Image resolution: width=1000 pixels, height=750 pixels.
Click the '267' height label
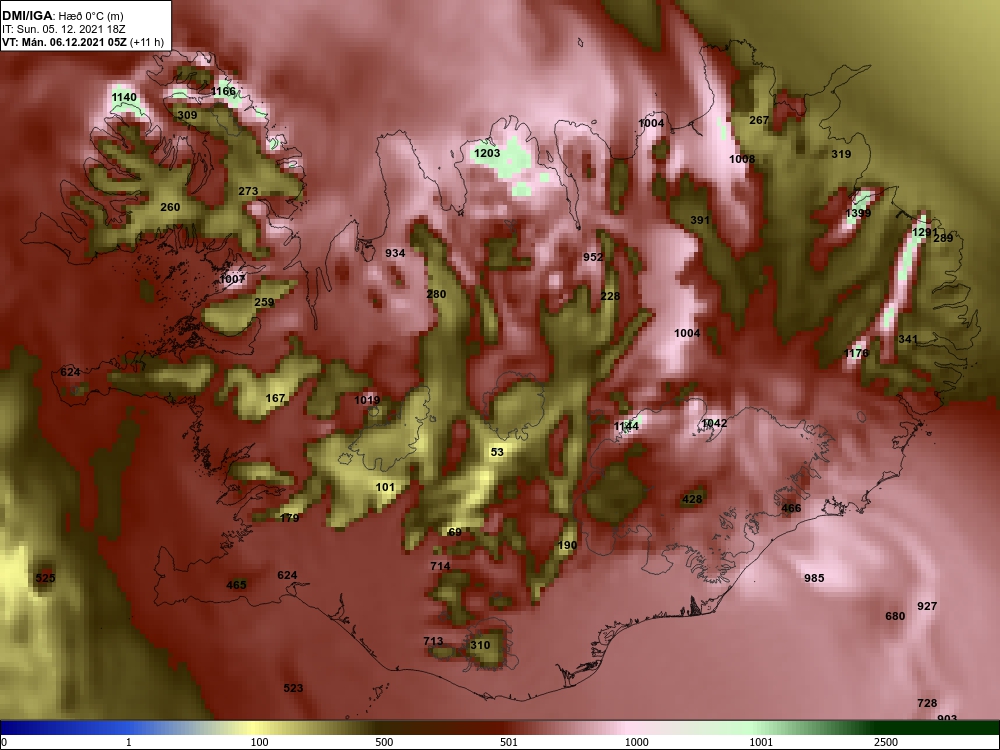coord(759,121)
